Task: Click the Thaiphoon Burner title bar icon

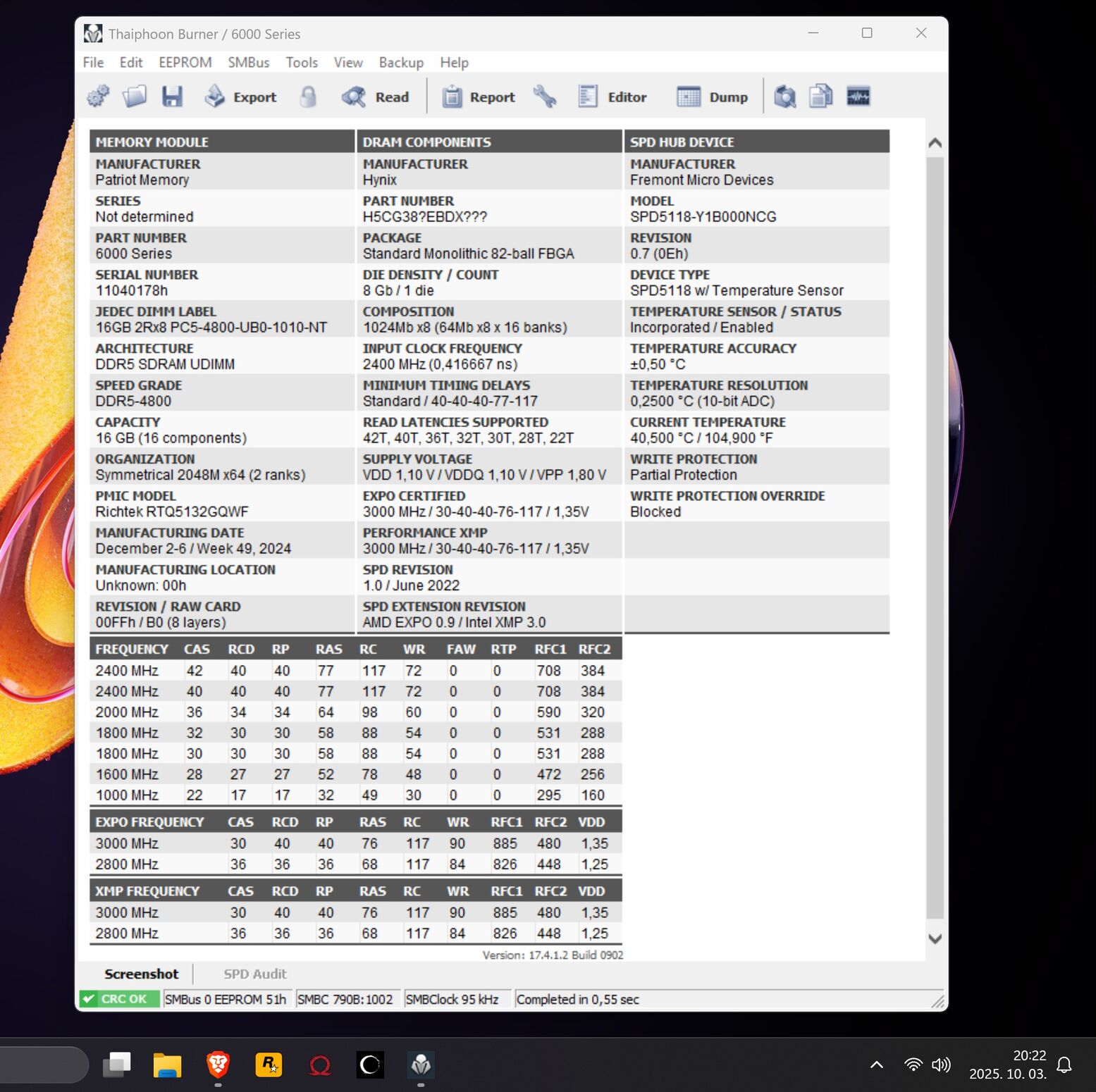Action: click(92, 33)
